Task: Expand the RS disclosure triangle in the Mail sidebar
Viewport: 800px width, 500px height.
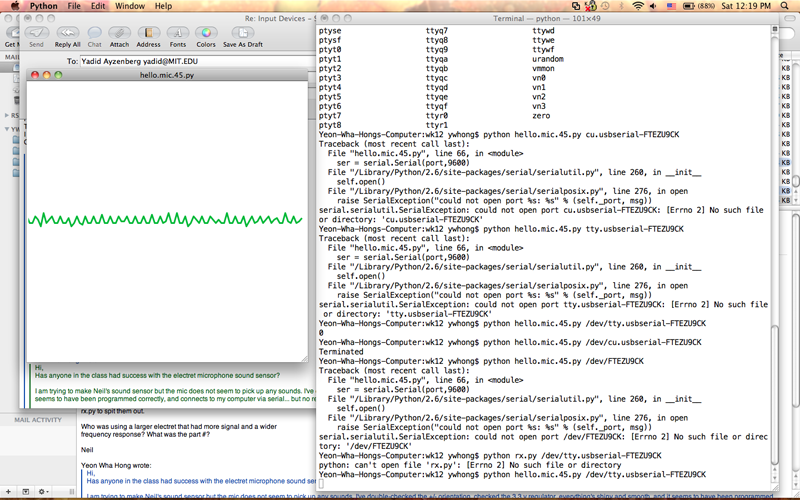Action: pos(7,115)
